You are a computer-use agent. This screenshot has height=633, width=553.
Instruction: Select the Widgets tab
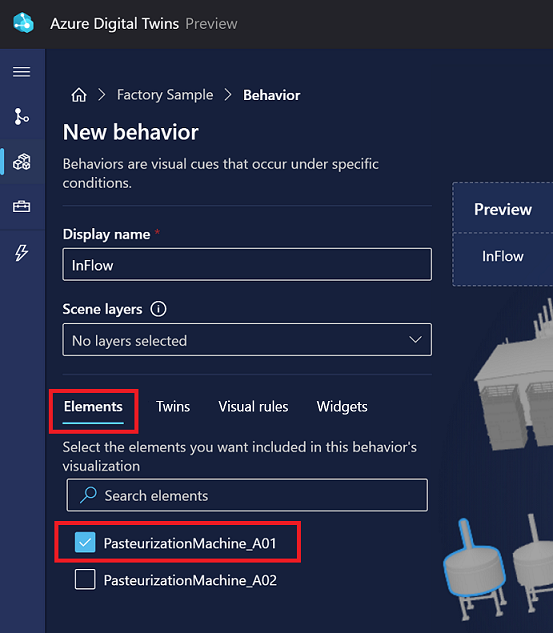pyautogui.click(x=342, y=407)
